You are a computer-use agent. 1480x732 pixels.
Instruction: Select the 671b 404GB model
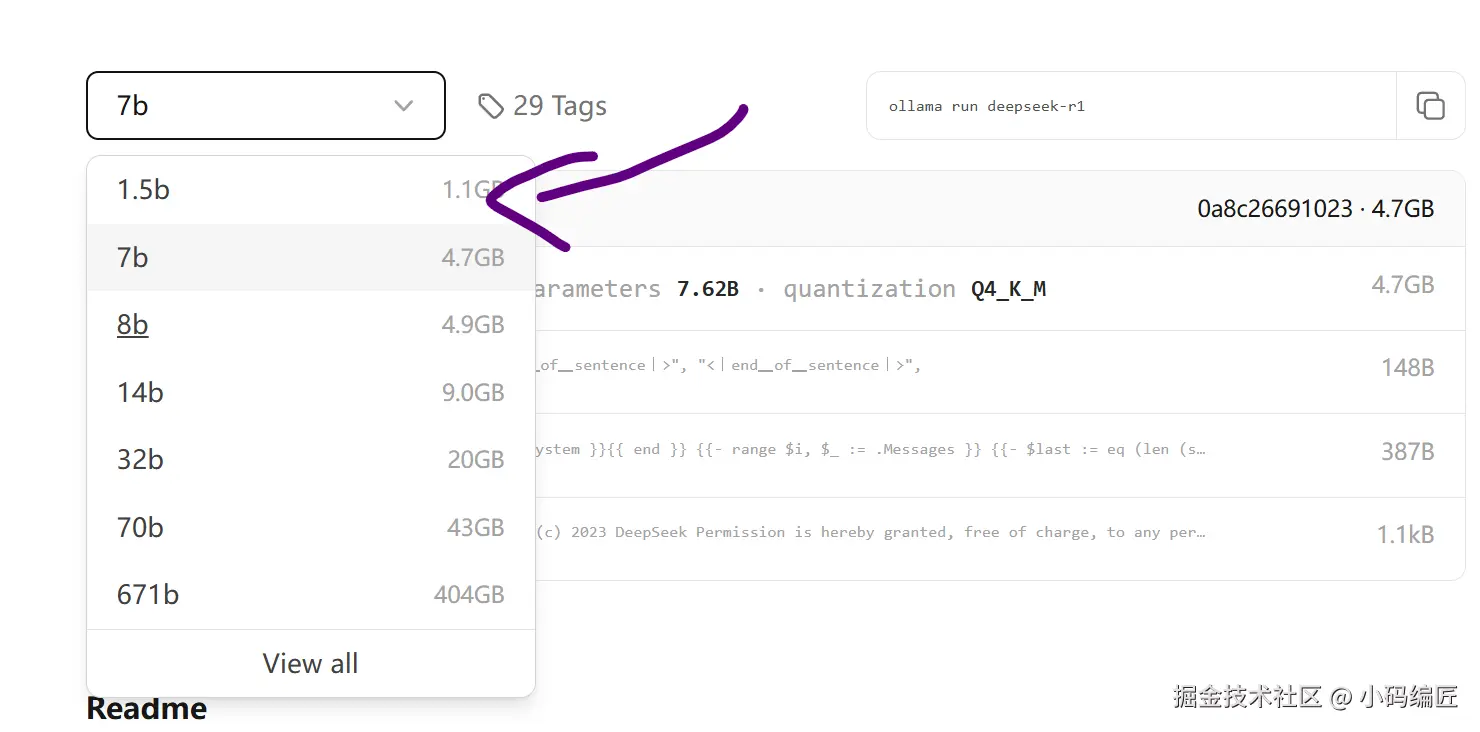click(310, 595)
